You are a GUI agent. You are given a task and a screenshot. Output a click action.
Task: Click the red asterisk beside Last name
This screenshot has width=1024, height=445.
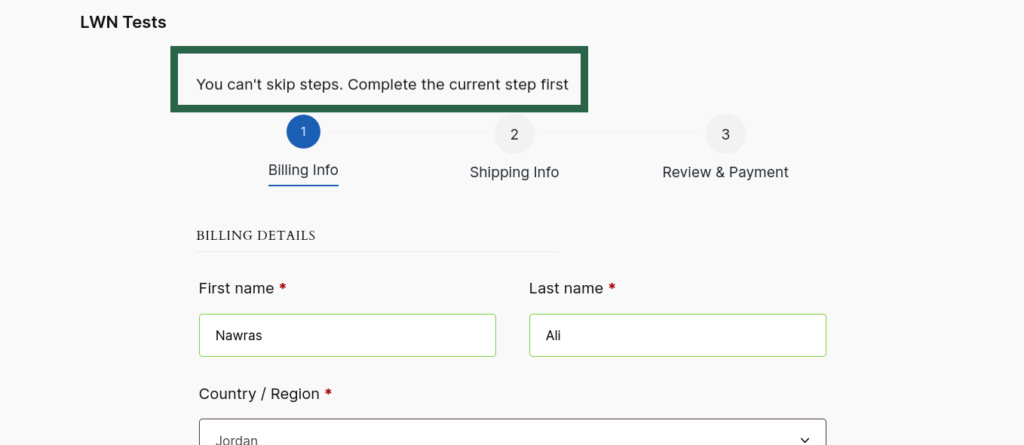coord(612,288)
